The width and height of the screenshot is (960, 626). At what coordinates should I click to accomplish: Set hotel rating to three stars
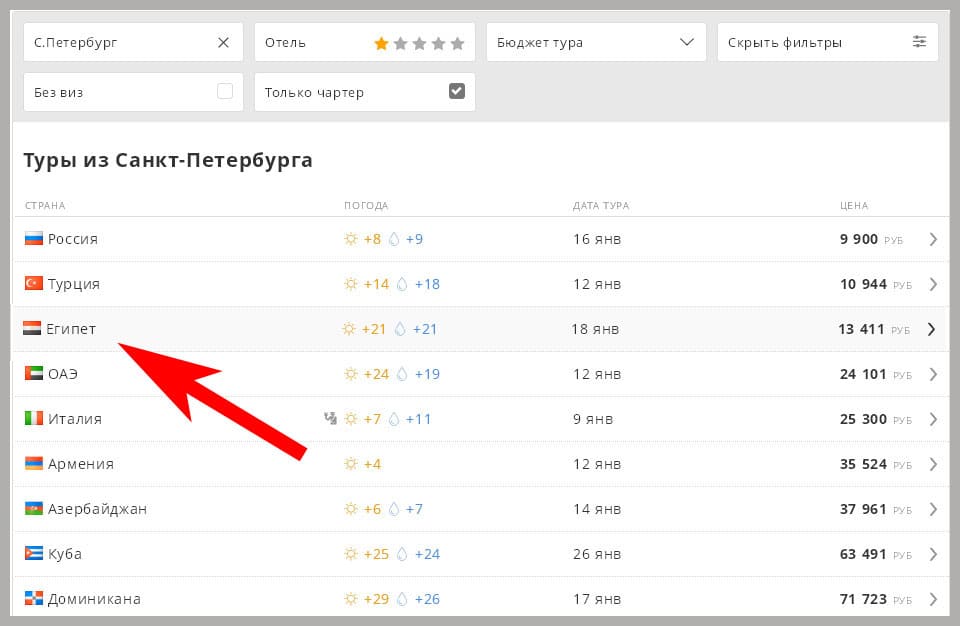(x=419, y=43)
